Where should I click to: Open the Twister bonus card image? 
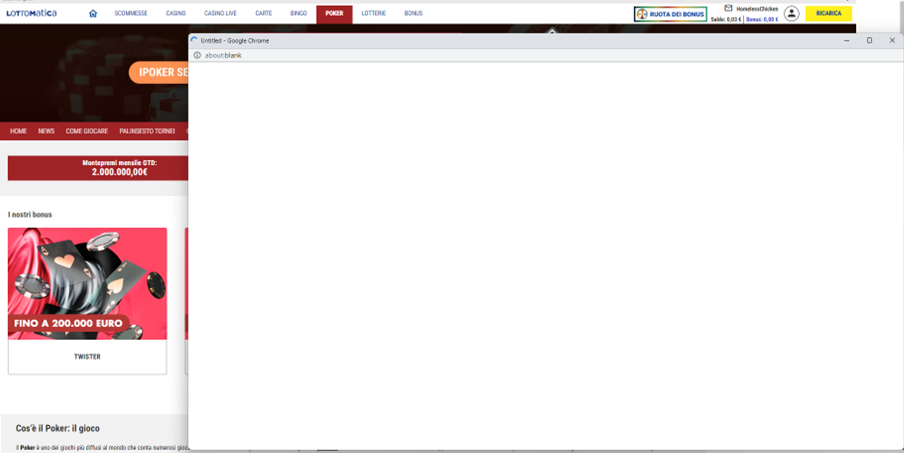tap(87, 284)
